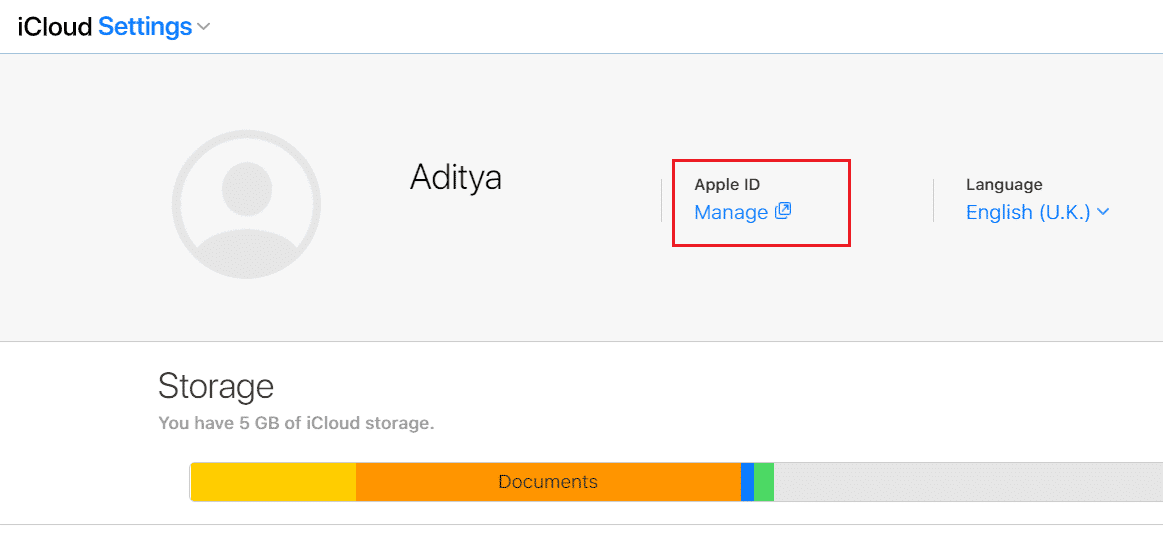Select the blue storage bar segment
This screenshot has width=1163, height=538.
click(748, 482)
